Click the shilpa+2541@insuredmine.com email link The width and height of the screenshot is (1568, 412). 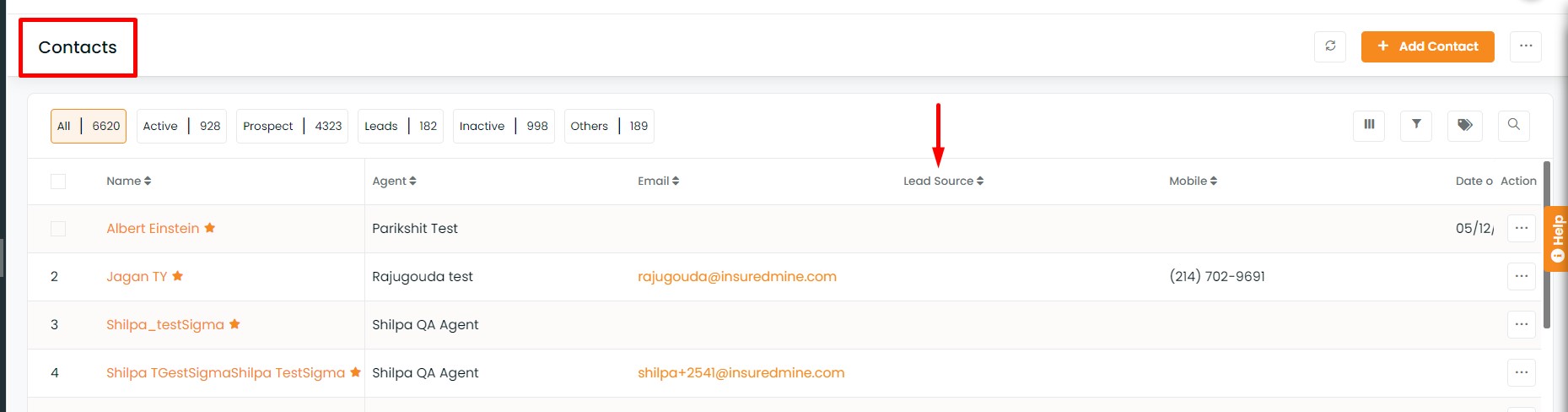click(x=741, y=372)
